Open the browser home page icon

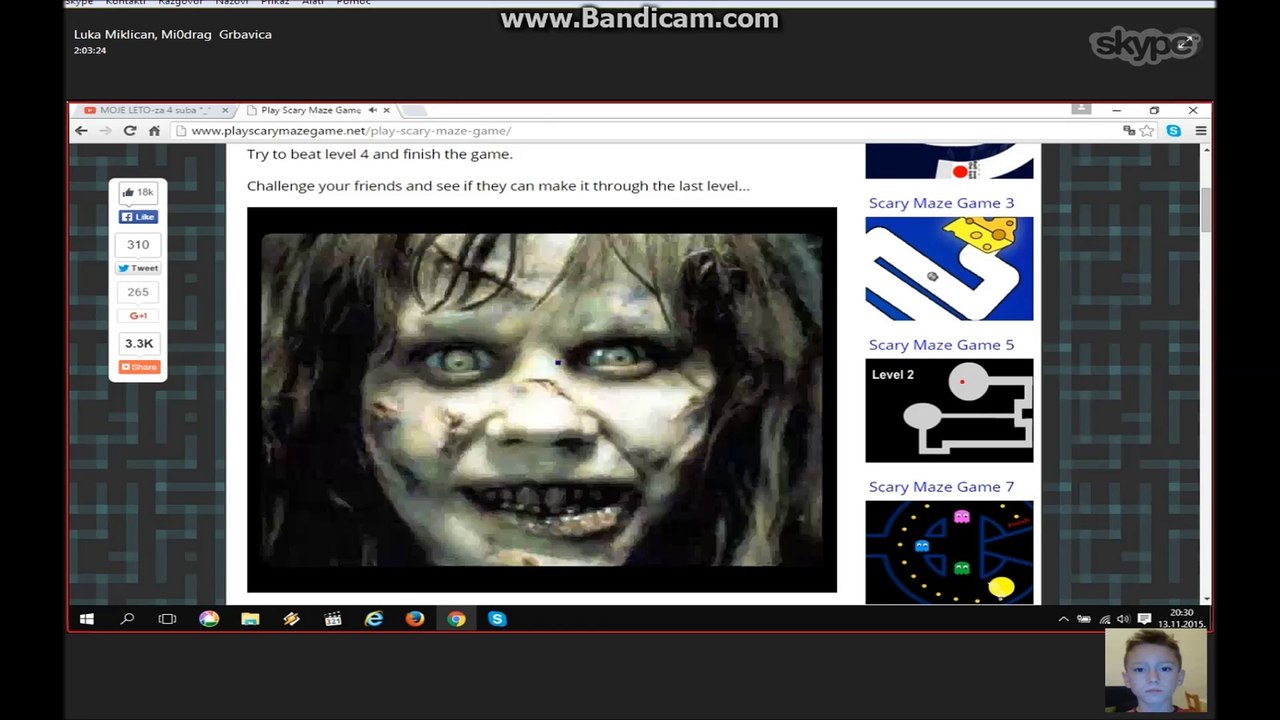(x=154, y=131)
